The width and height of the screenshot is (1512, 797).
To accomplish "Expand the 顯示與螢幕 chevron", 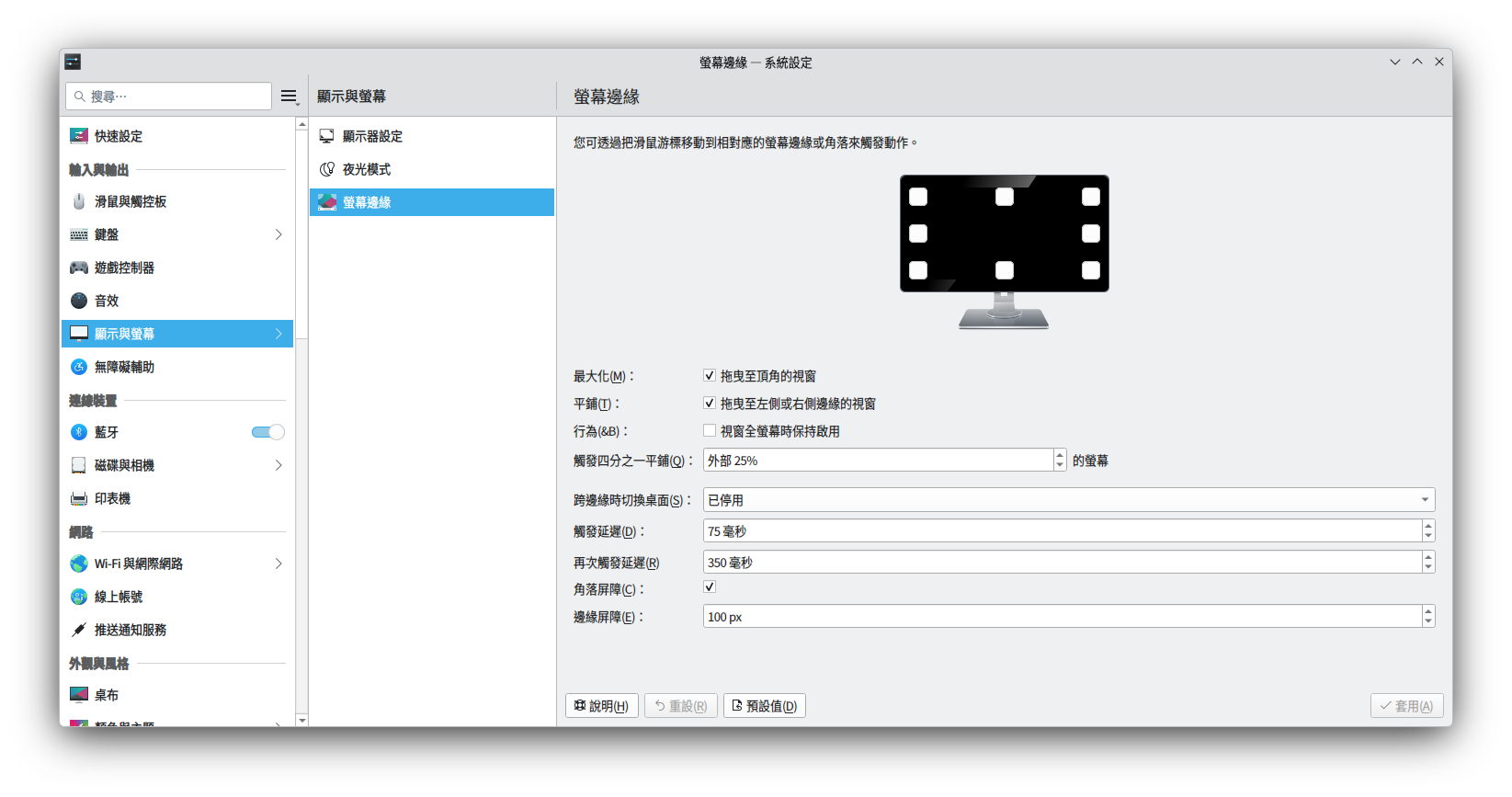I will [279, 334].
